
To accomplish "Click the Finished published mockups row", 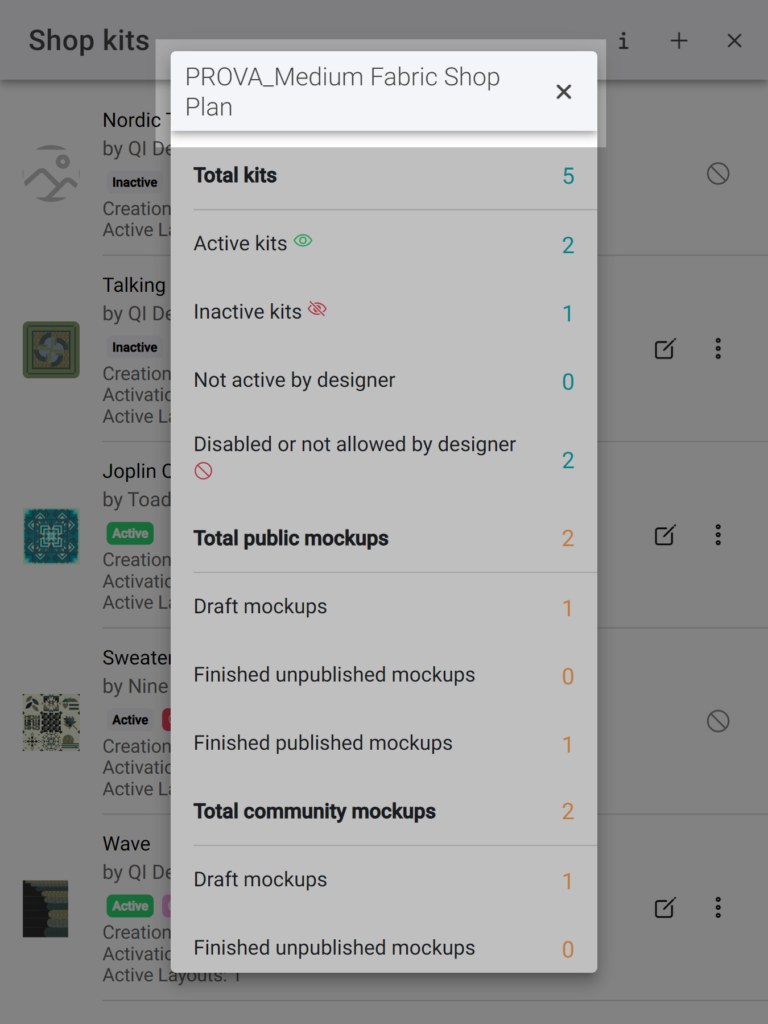I will pos(384,743).
